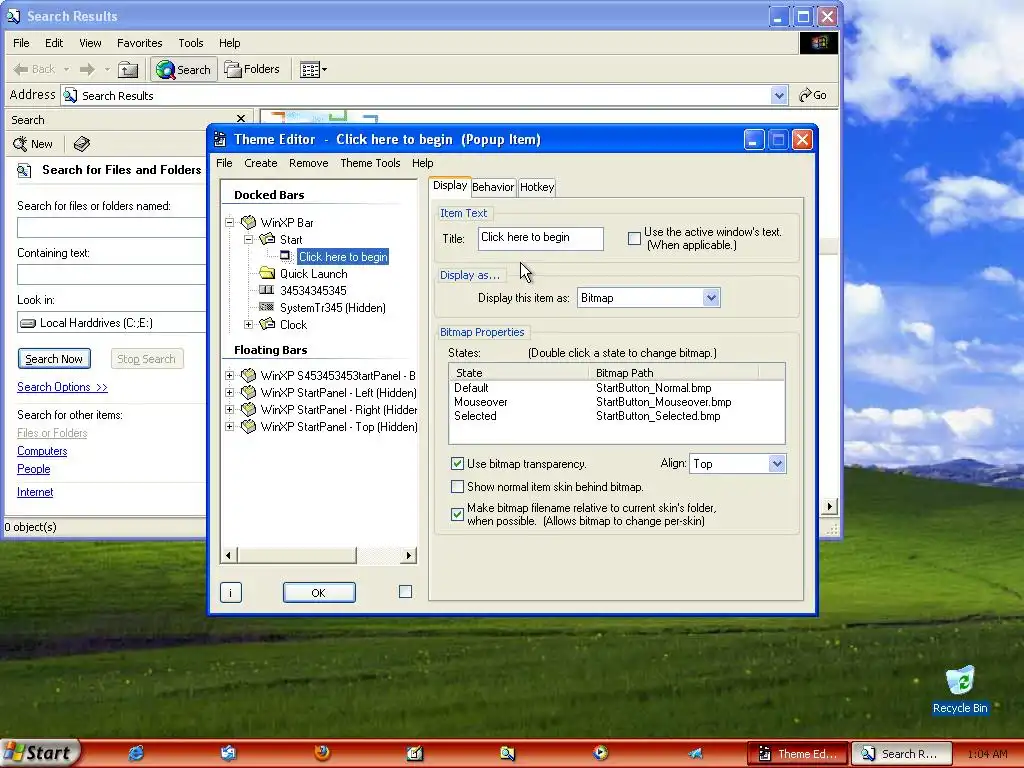Click the Search toolbar button in Explorer
1024x768 pixels.
184,69
